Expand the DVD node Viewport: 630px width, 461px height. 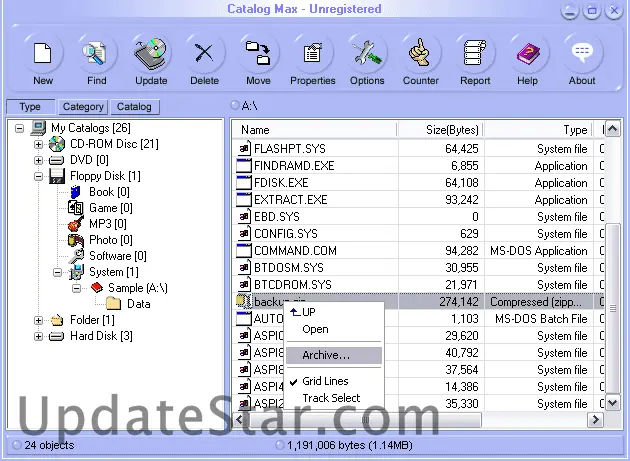(38, 160)
